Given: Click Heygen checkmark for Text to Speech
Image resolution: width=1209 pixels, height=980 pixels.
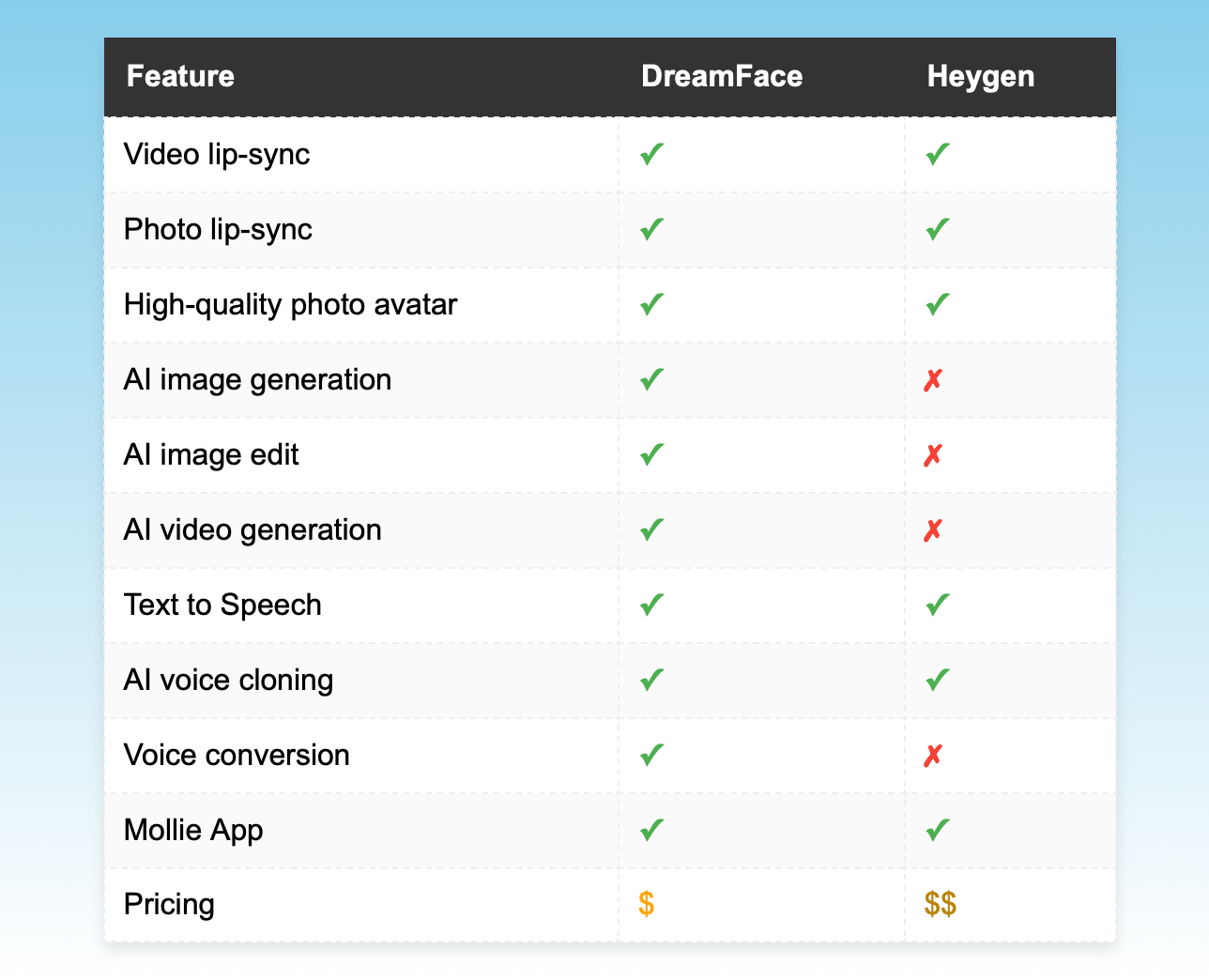Looking at the screenshot, I should (x=938, y=605).
